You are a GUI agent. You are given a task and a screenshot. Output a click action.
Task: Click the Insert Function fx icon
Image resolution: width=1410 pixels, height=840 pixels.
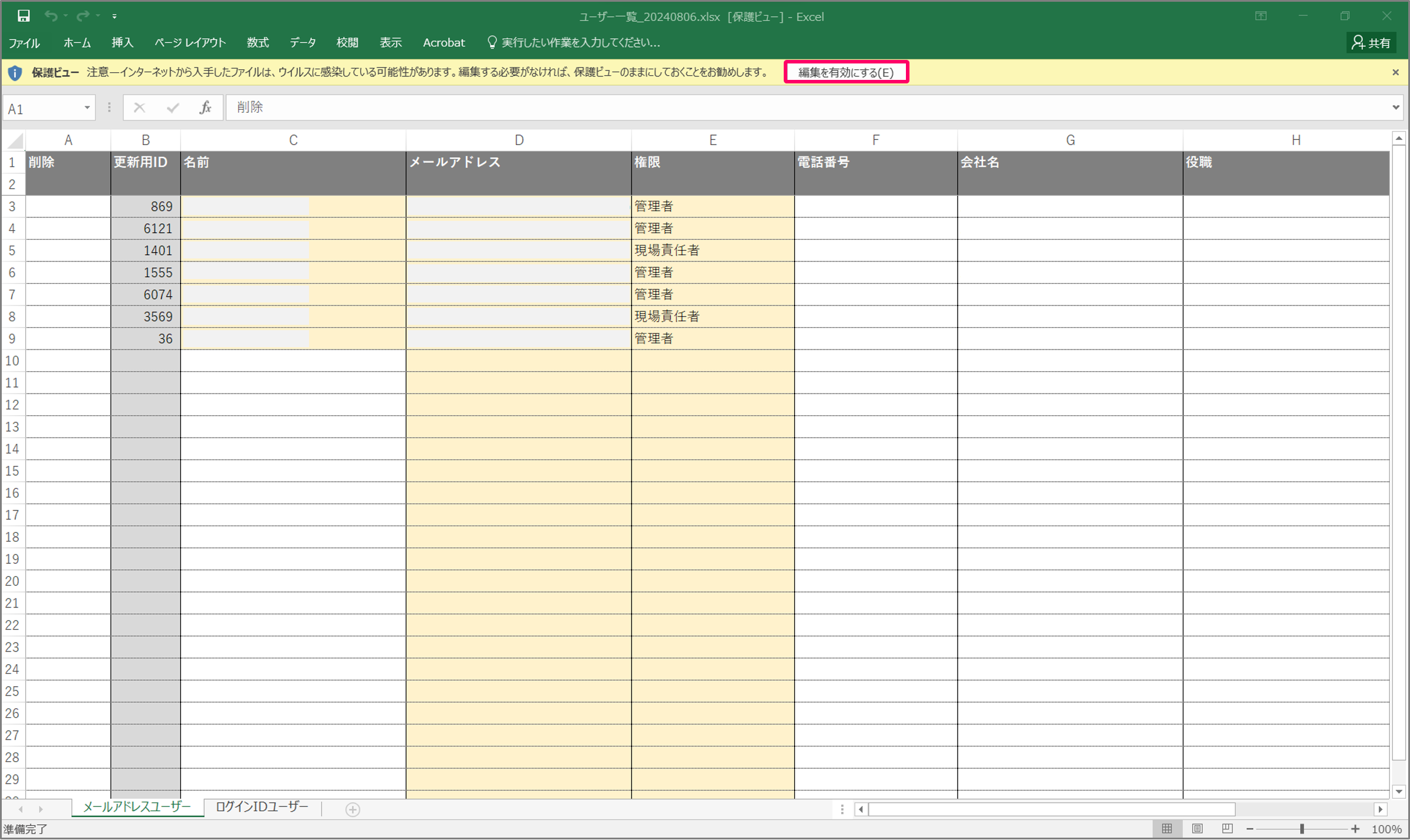[205, 107]
